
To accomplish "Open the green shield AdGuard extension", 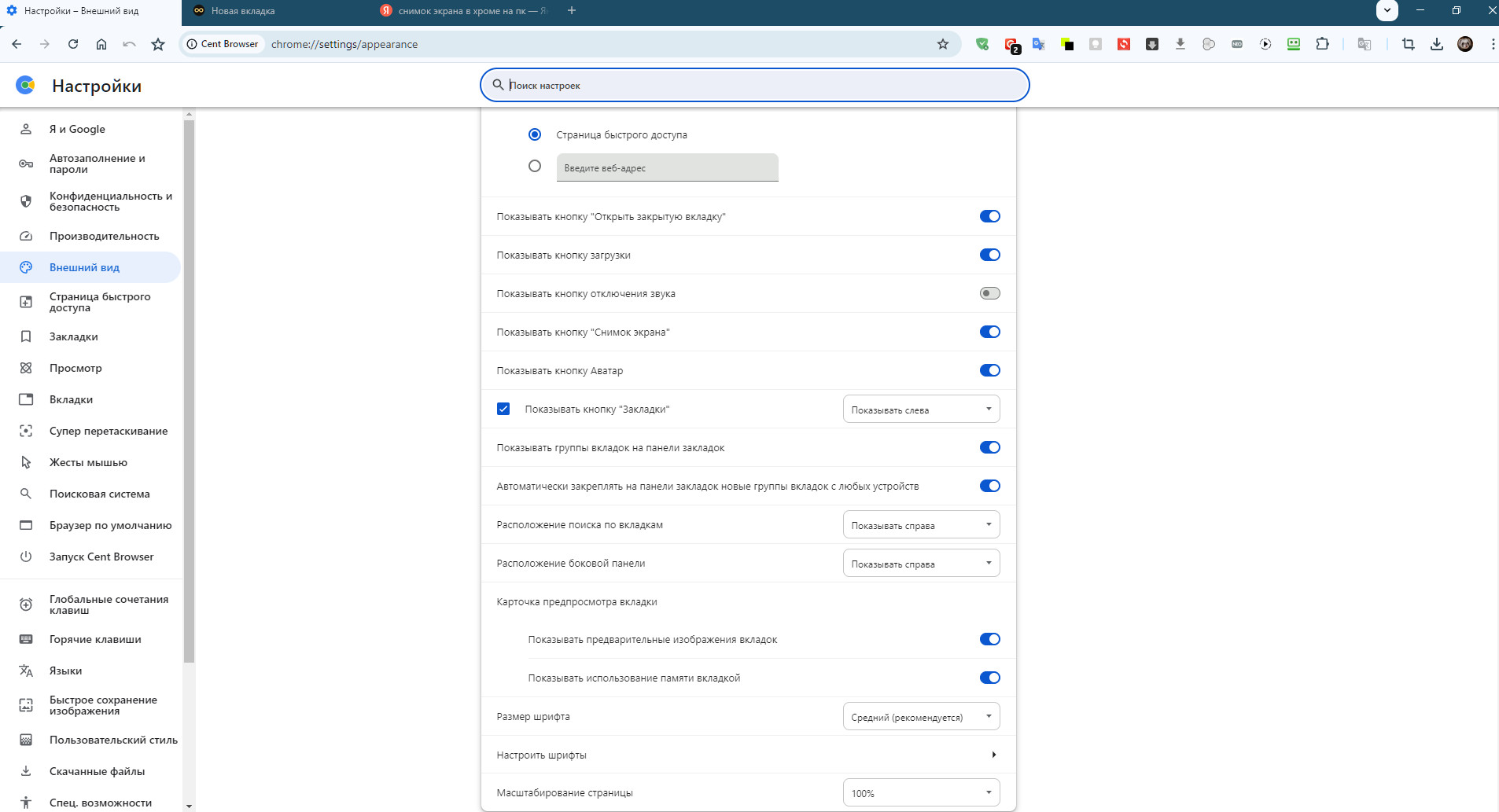I will point(982,44).
